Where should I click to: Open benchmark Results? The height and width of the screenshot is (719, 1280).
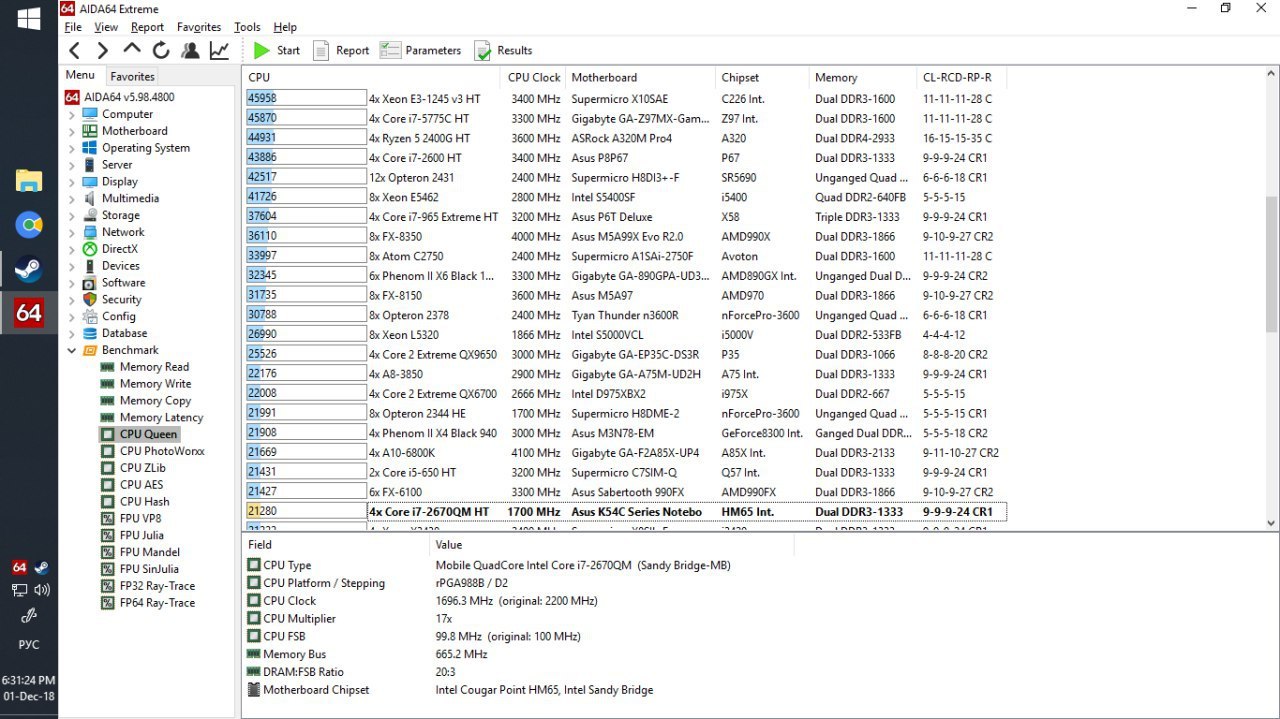point(503,50)
